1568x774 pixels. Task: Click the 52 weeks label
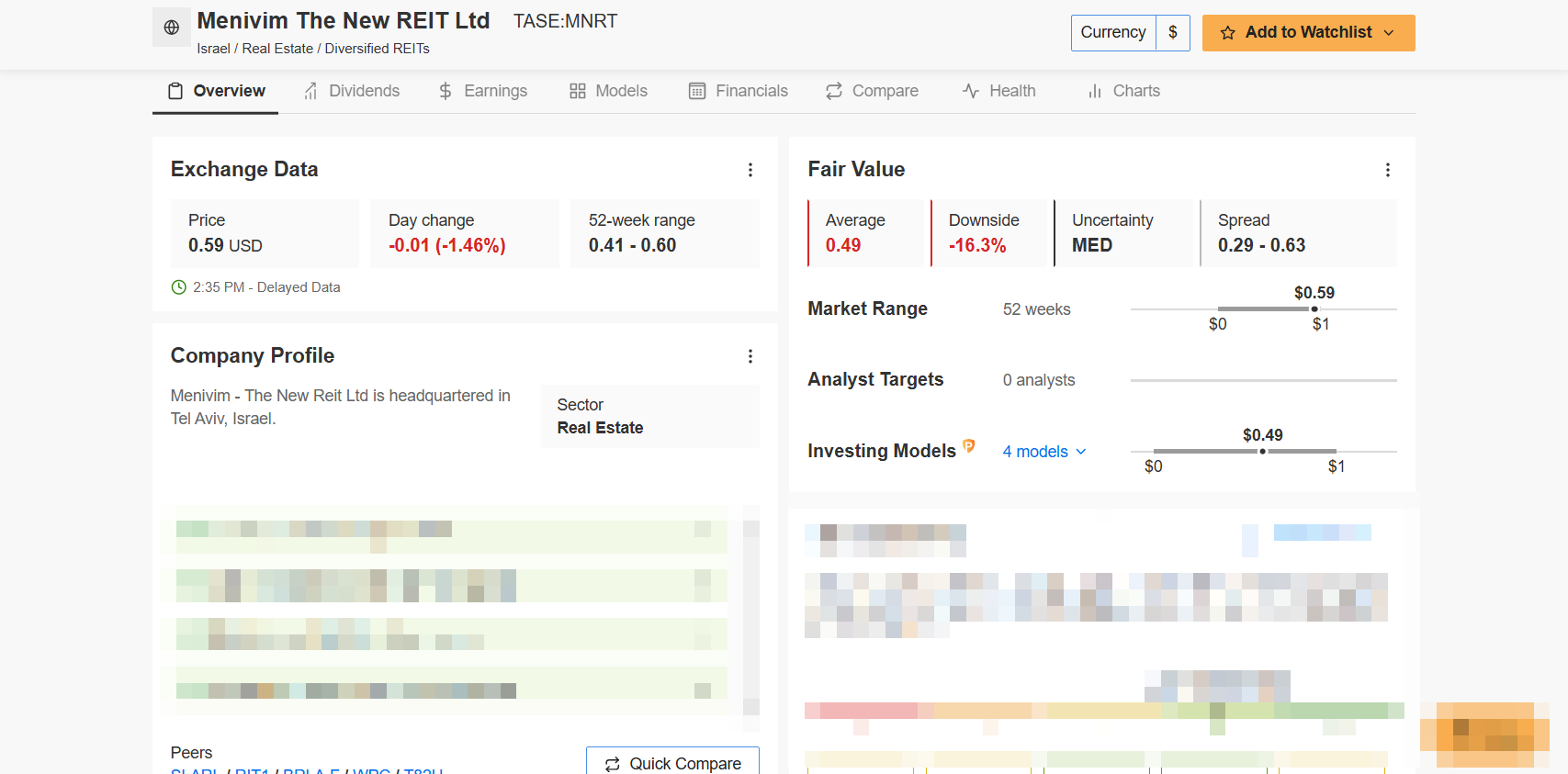[1037, 309]
